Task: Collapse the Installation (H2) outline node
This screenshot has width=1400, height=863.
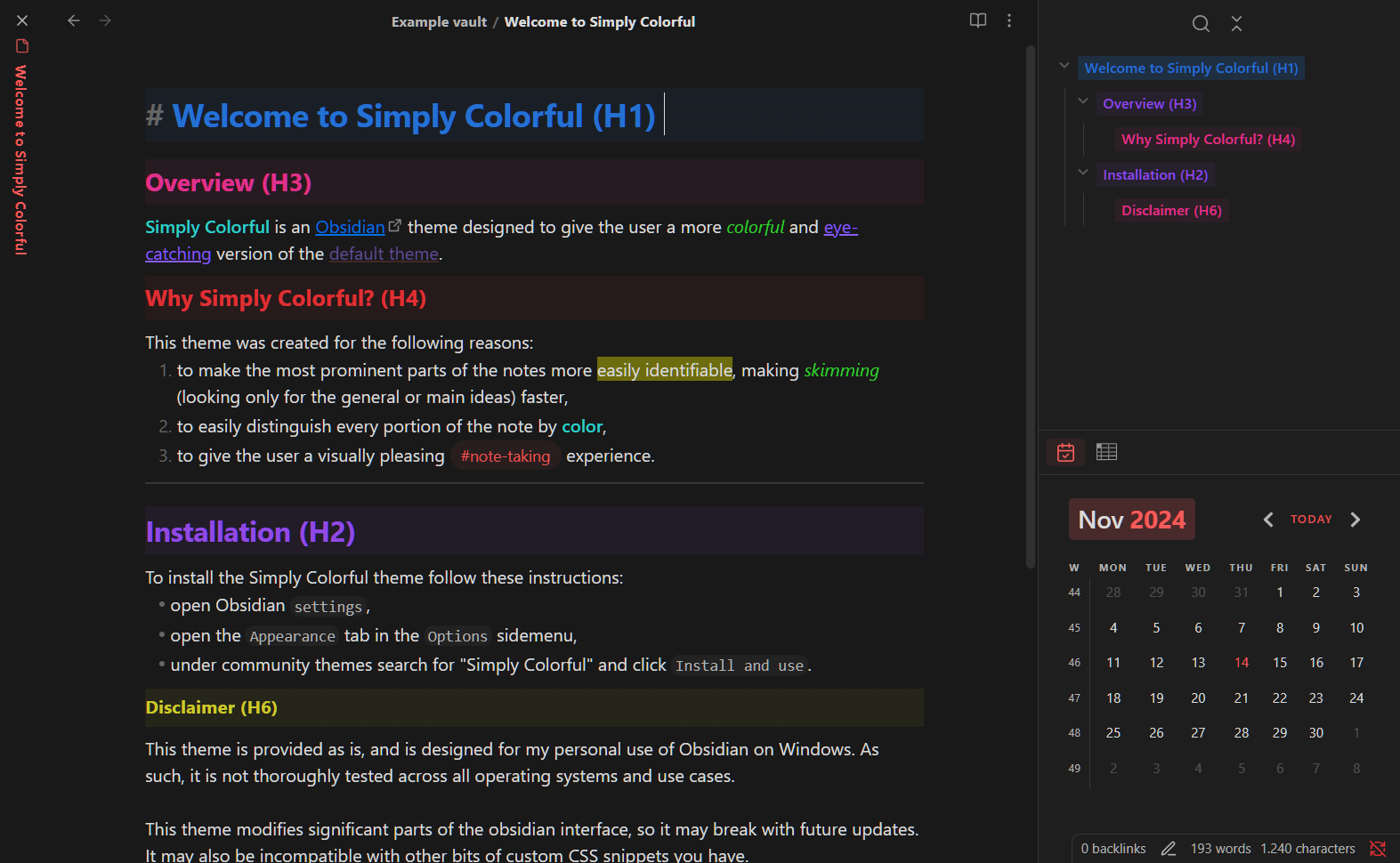Action: coord(1083,173)
